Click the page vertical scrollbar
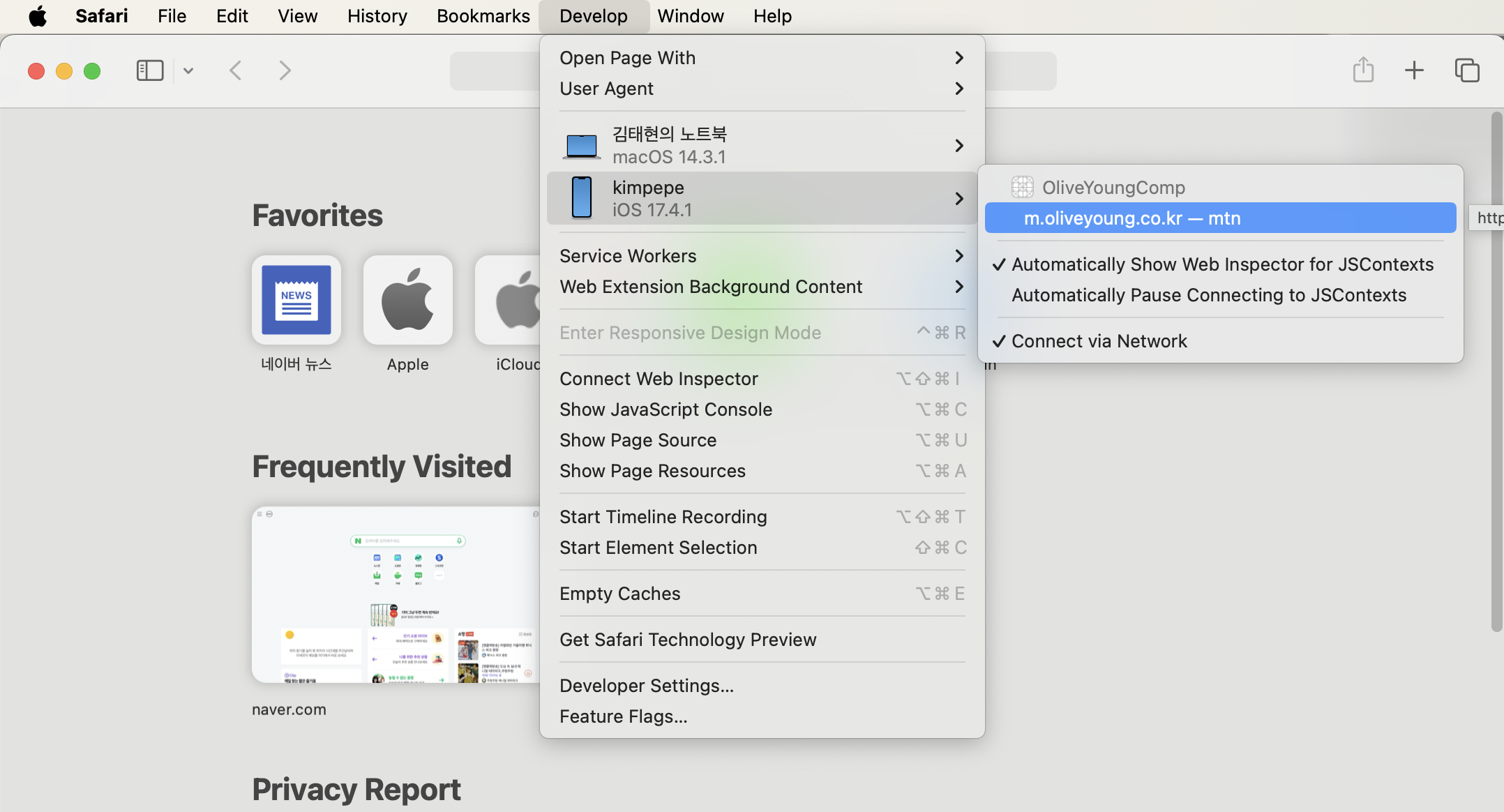Viewport: 1504px width, 812px height. click(1496, 370)
